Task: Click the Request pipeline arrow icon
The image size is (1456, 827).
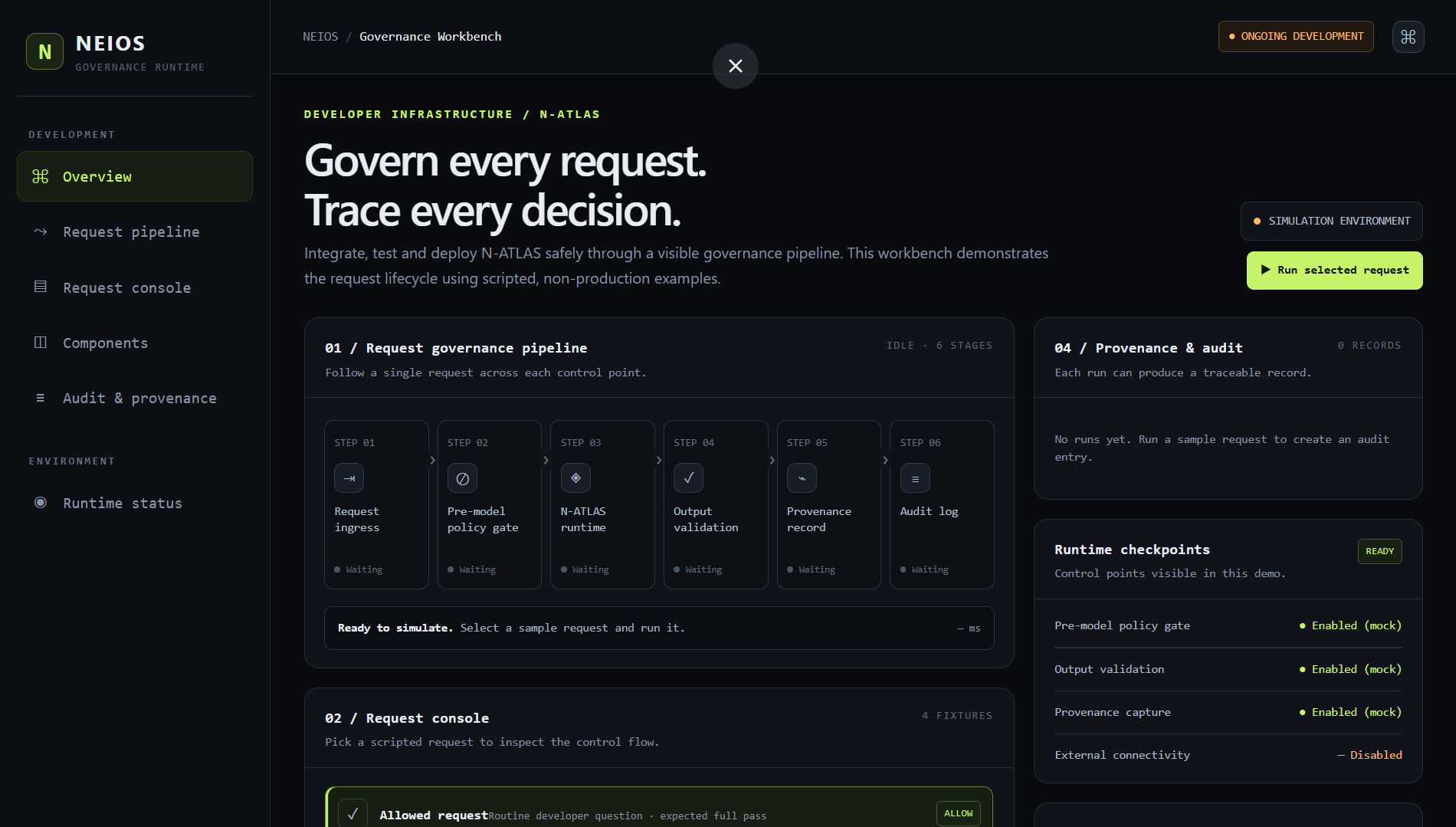Action: pyautogui.click(x=41, y=231)
